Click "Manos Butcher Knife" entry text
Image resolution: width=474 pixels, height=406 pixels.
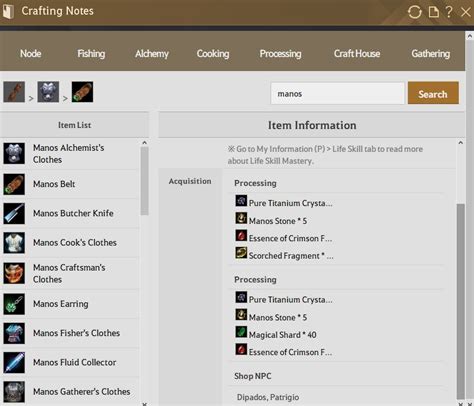point(73,213)
